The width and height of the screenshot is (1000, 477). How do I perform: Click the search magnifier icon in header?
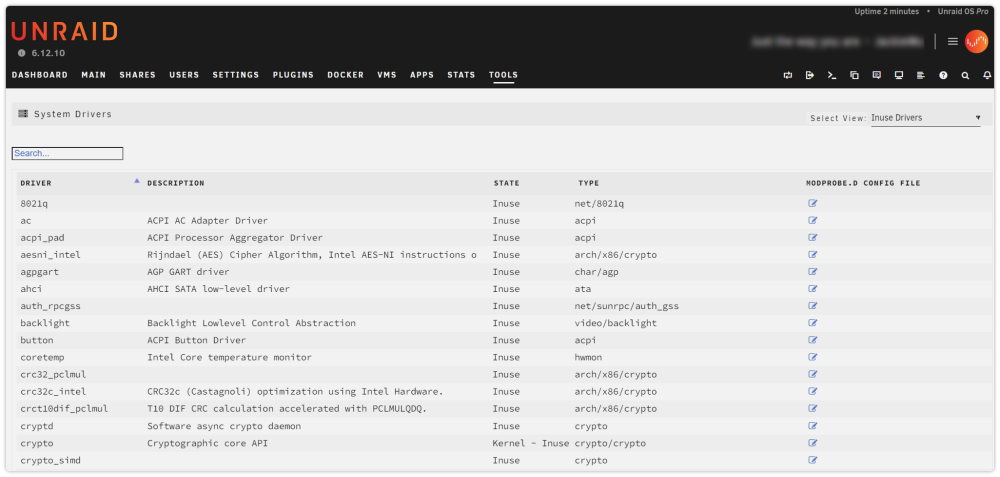click(966, 75)
